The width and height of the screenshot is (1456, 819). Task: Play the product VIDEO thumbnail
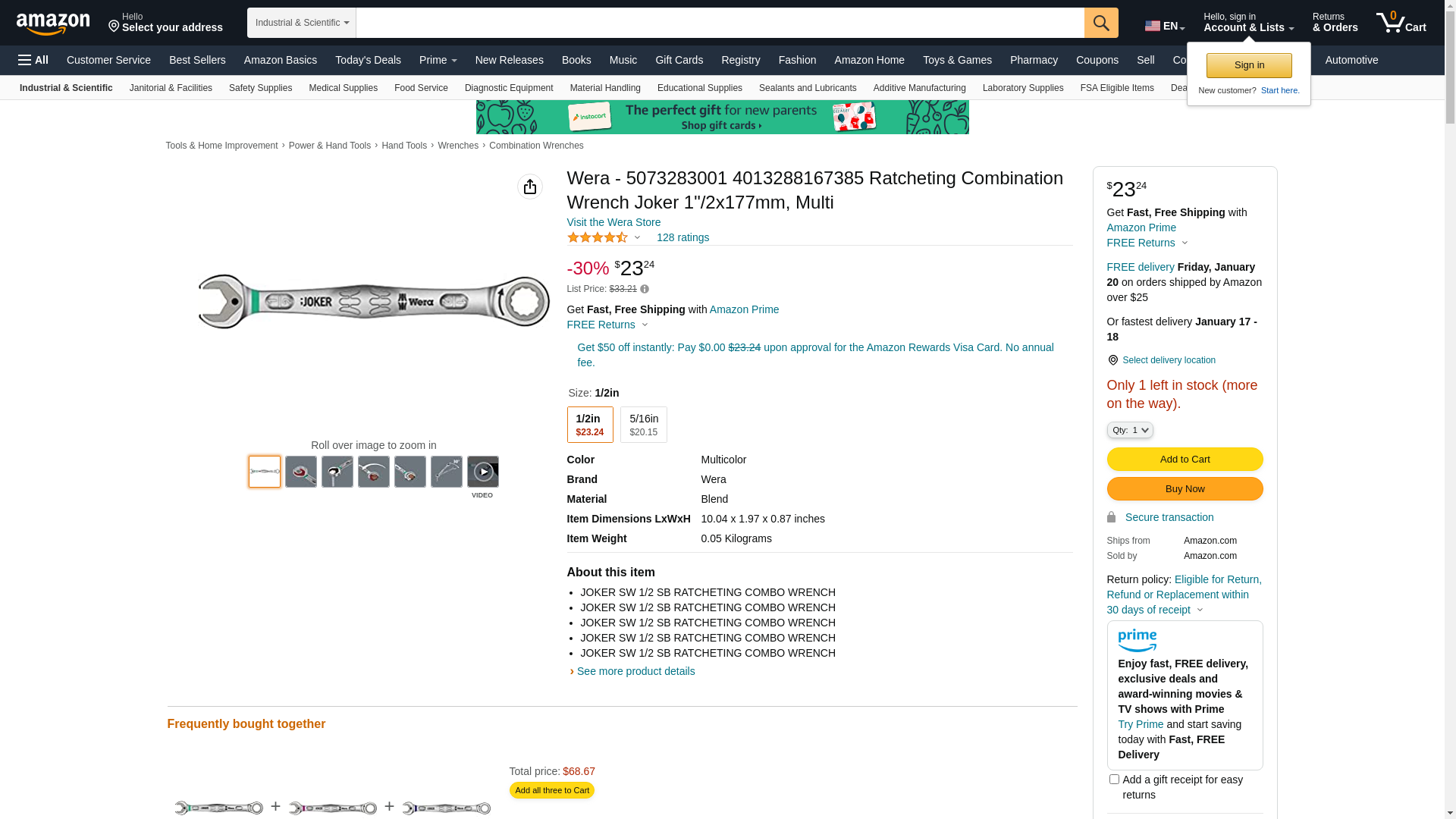(482, 472)
